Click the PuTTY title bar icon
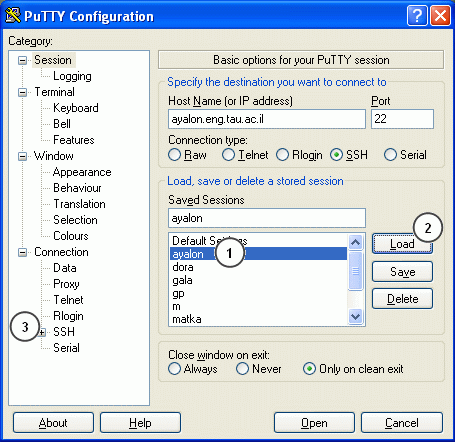Viewport: 455px width, 442px height. pos(13,16)
